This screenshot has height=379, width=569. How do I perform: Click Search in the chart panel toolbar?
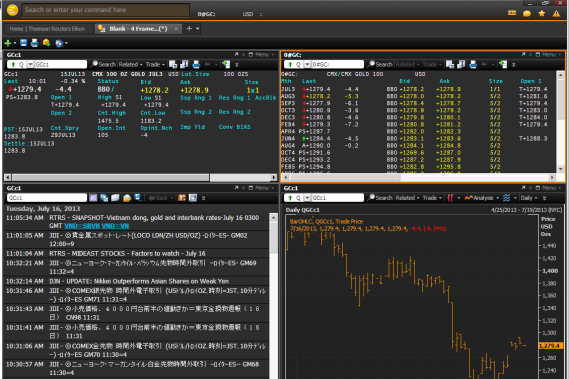tap(380, 197)
